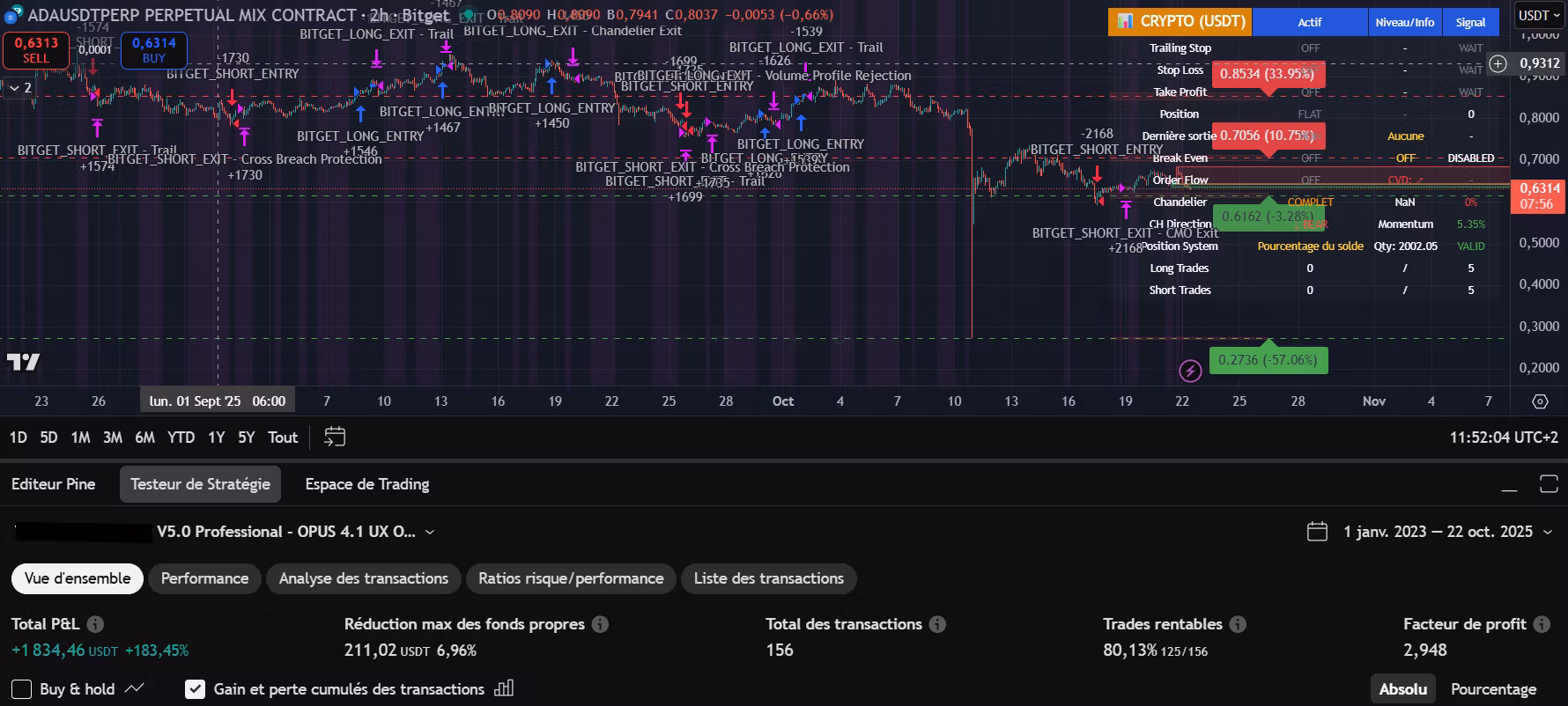
Task: Click the bar chart icon beside cumulative gains
Action: 505,688
